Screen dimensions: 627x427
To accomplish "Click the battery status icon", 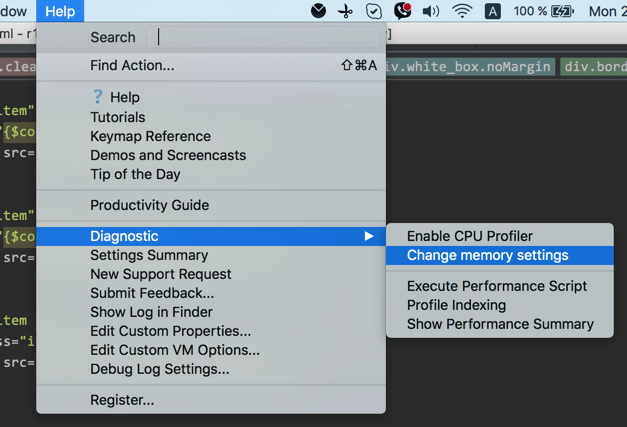I will click(x=562, y=11).
